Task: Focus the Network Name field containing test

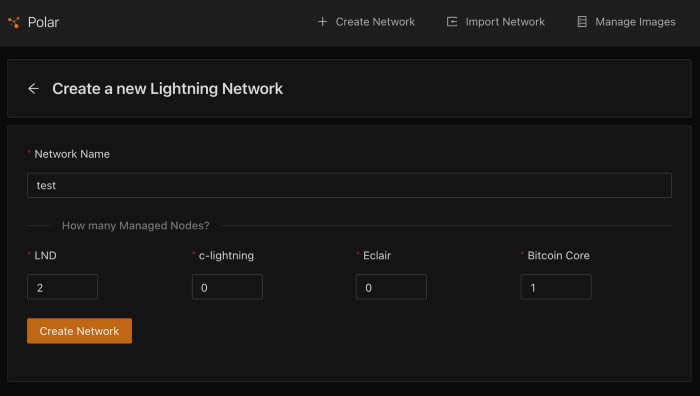Action: (x=349, y=185)
